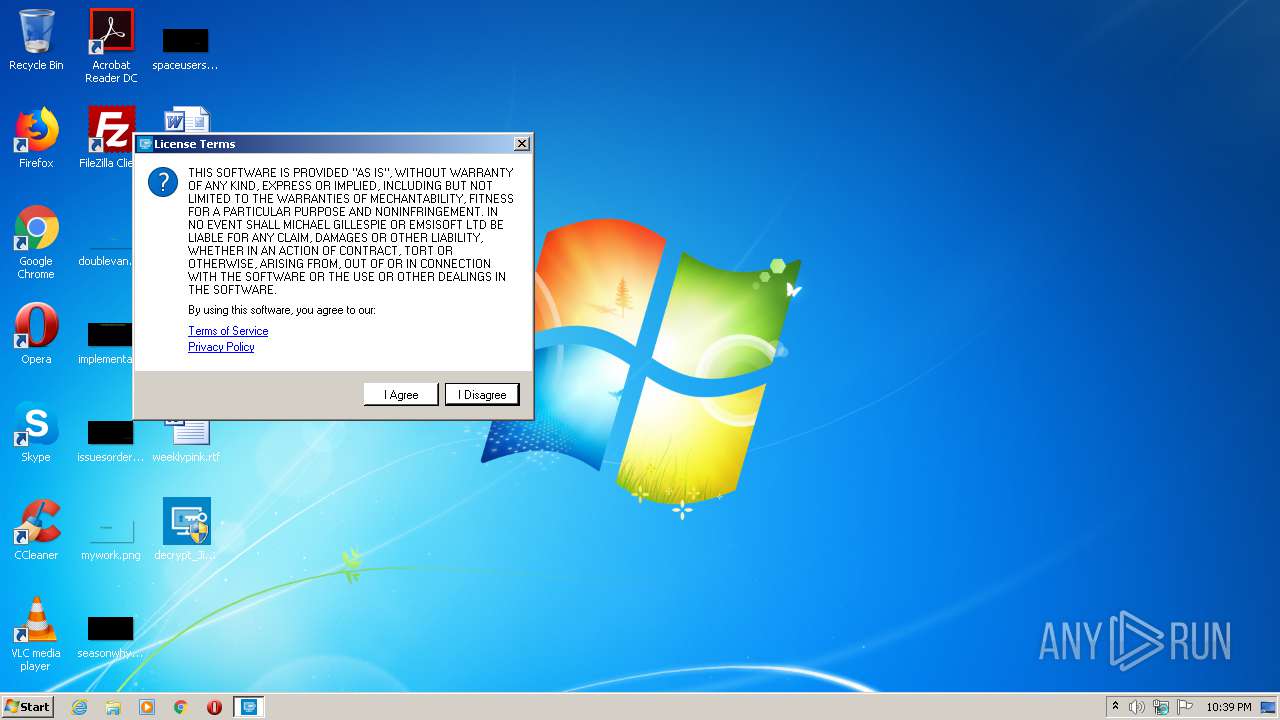
Task: Click I Agree in License Terms
Action: pyautogui.click(x=401, y=395)
